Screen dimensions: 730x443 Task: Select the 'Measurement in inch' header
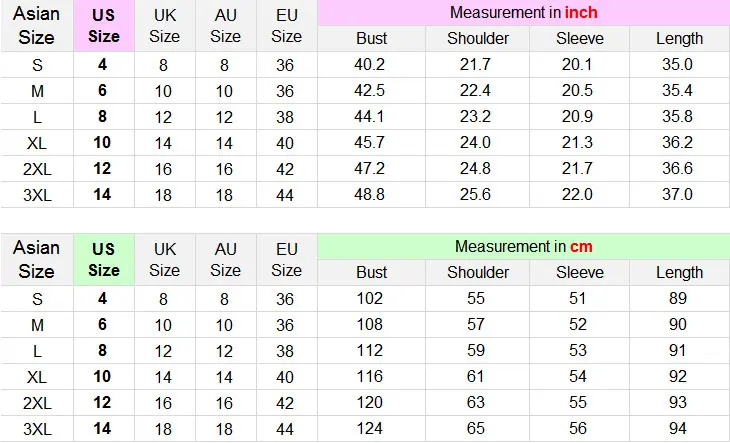[x=523, y=13]
